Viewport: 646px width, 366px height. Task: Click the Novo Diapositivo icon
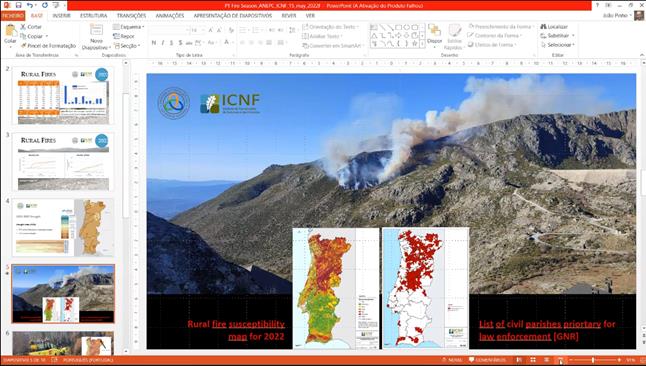pos(96,37)
